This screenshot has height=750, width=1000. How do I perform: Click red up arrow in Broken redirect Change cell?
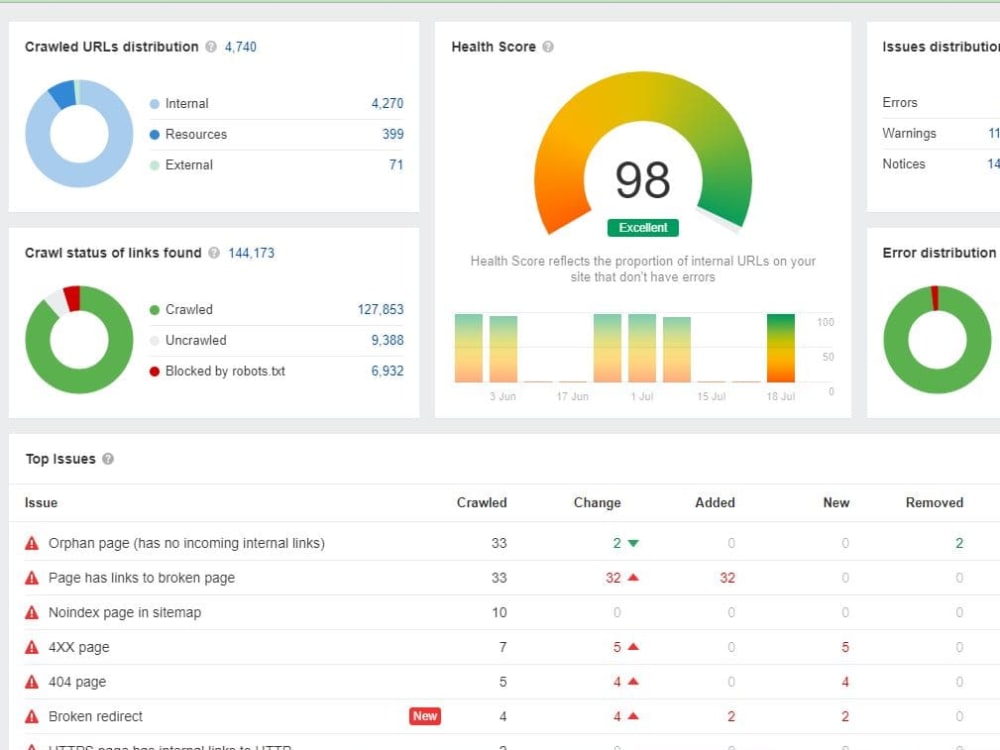click(633, 716)
